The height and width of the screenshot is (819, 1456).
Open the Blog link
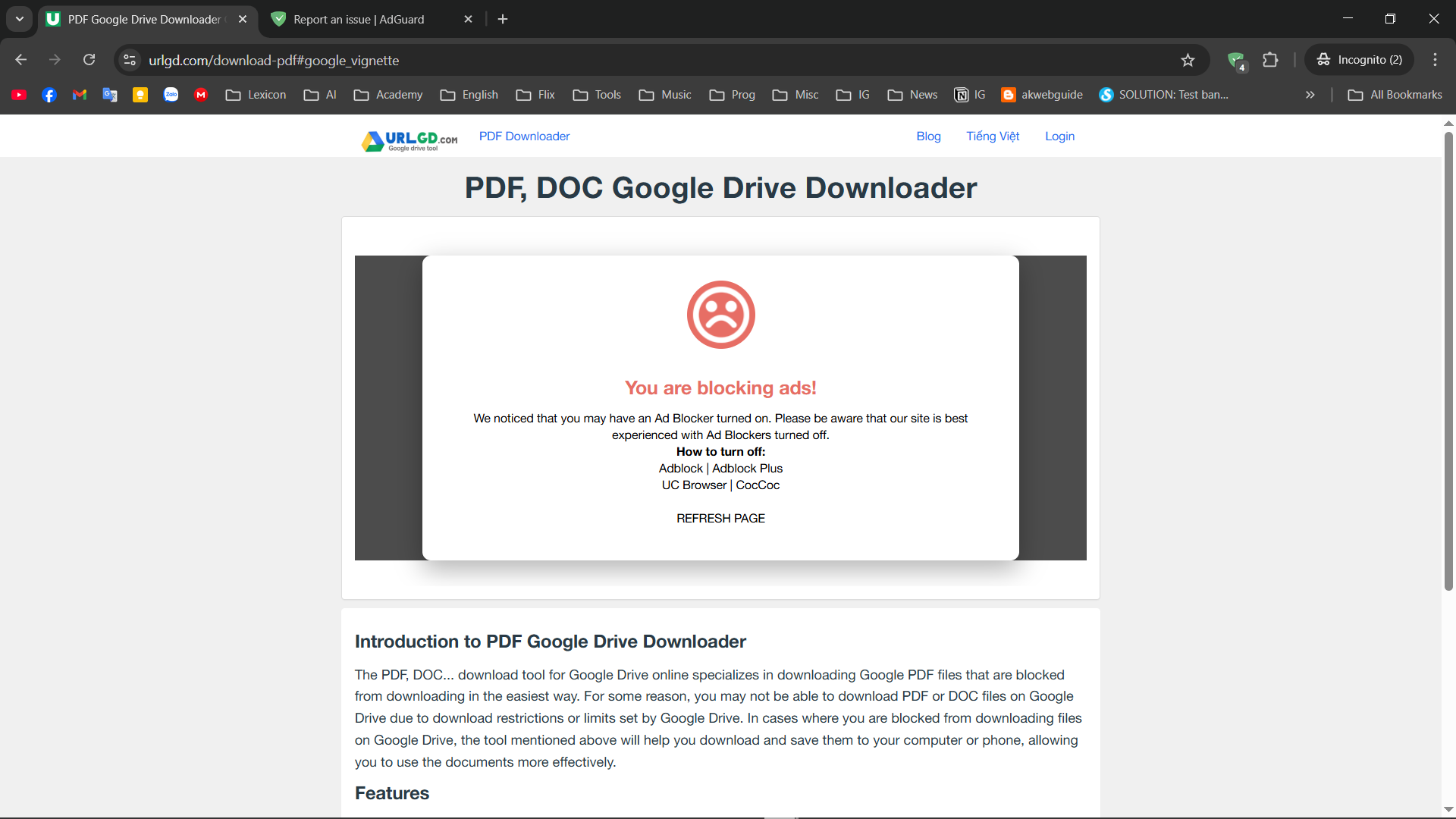point(928,136)
